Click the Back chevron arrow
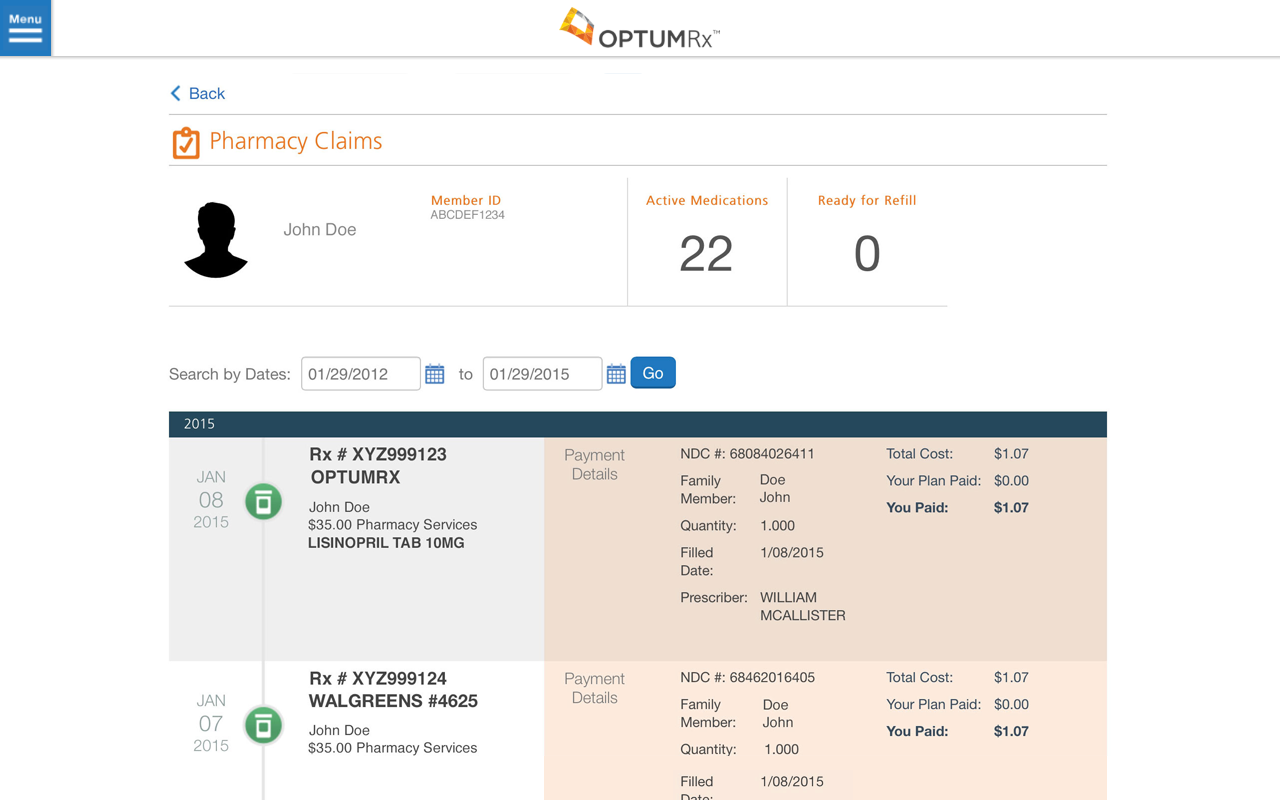1280x800 pixels. click(176, 93)
